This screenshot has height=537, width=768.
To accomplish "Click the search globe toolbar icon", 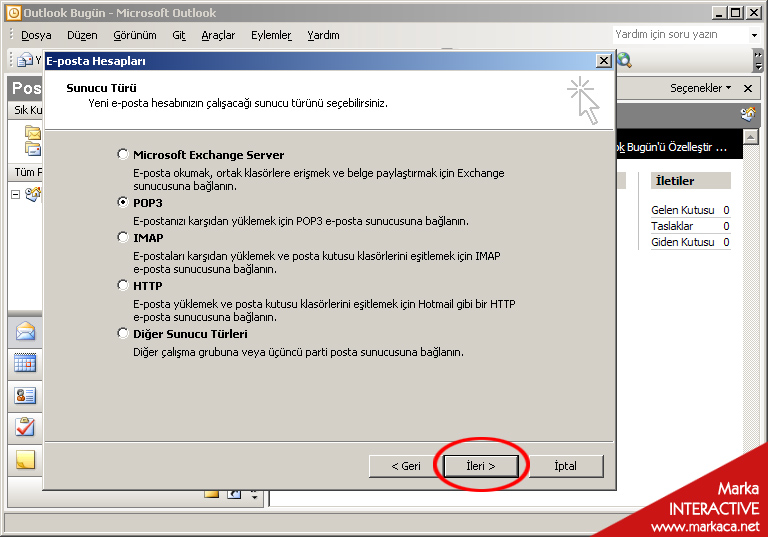I will pos(624,60).
